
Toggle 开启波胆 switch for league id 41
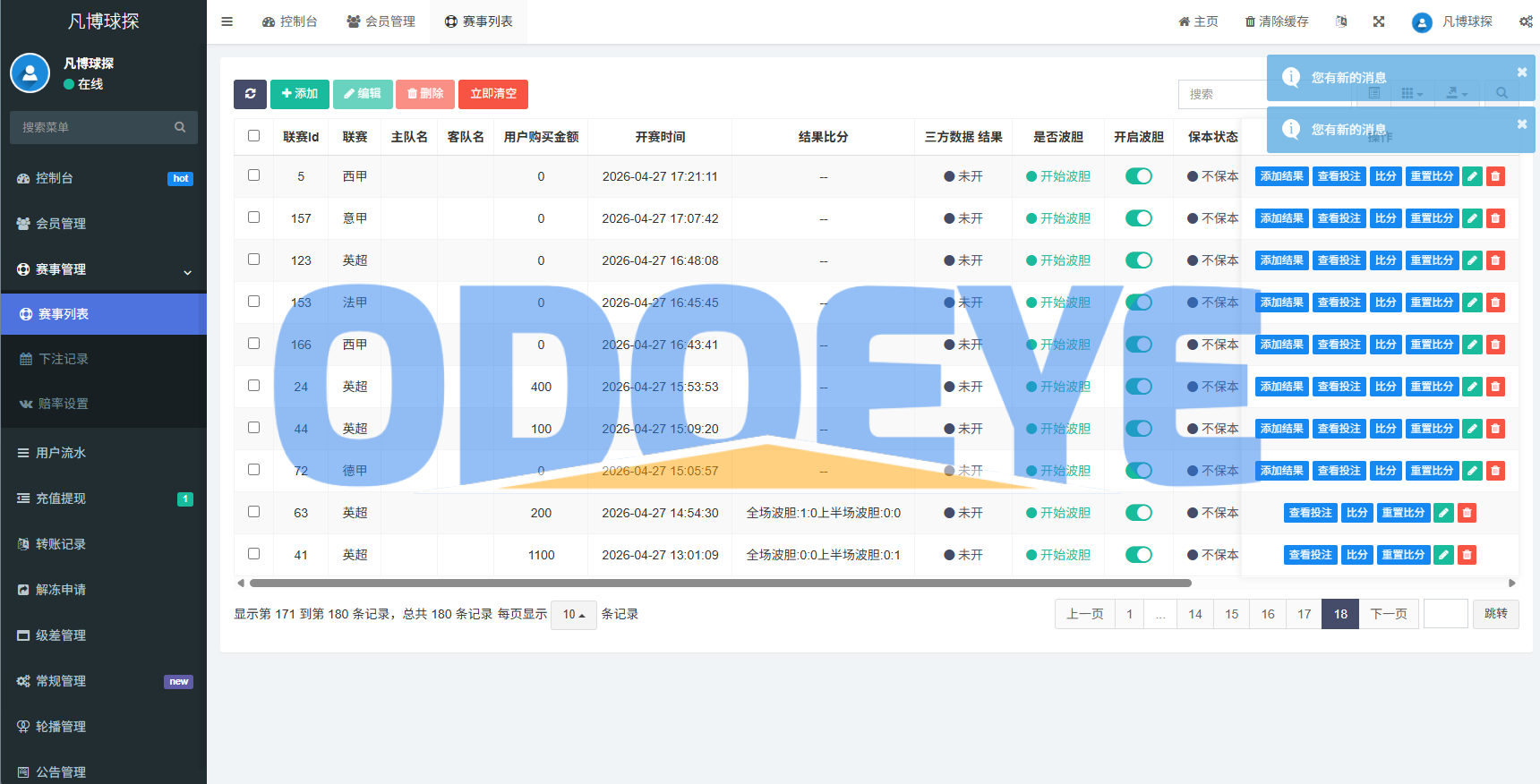click(x=1139, y=555)
